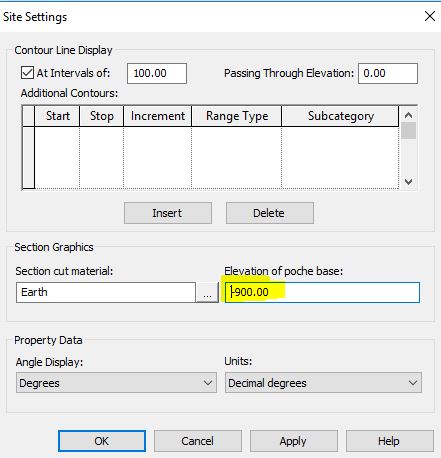Cancel the Site Settings dialog
The image size is (441, 458).
click(x=198, y=441)
